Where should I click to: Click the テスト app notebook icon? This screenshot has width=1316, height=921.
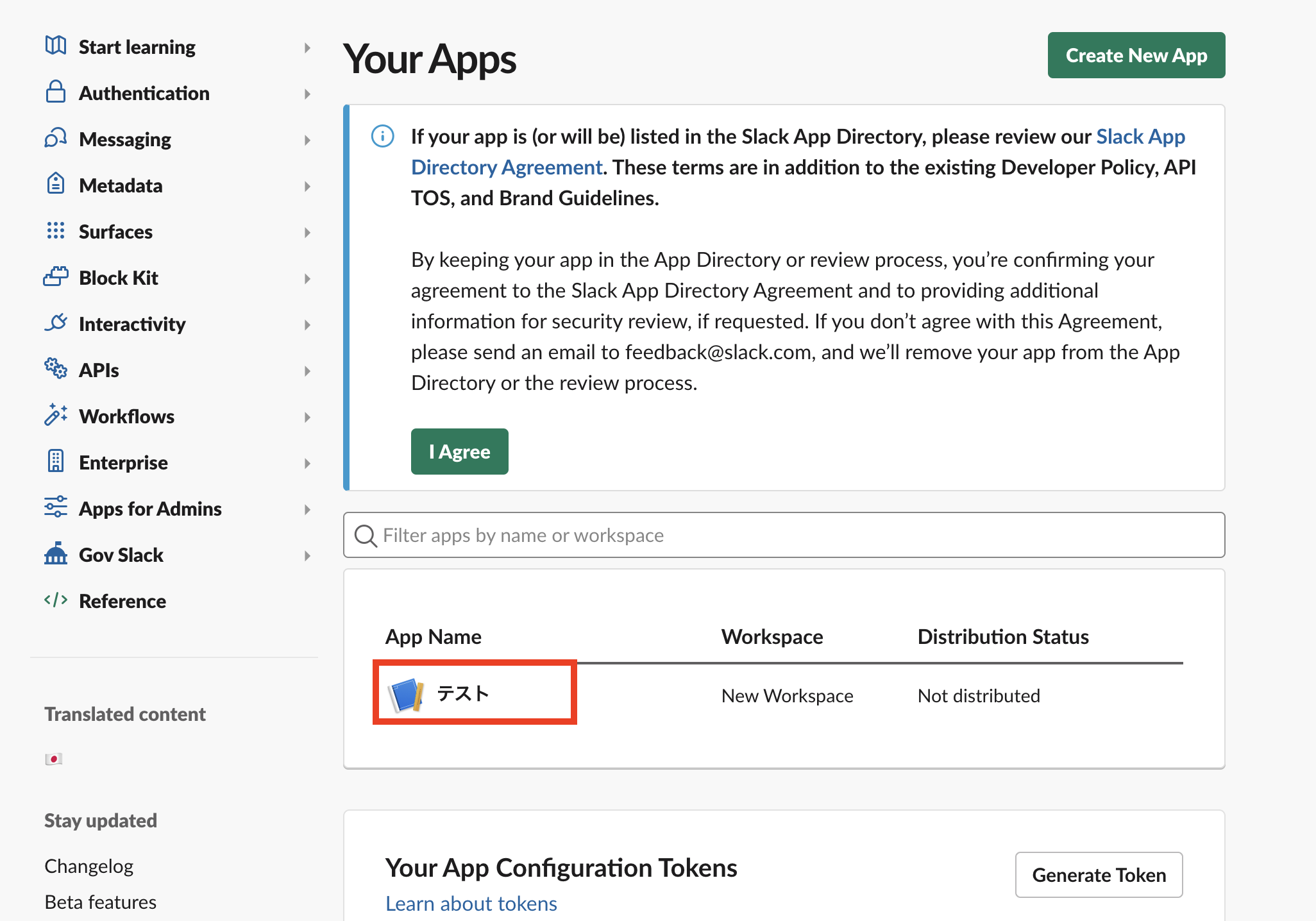pyautogui.click(x=406, y=695)
